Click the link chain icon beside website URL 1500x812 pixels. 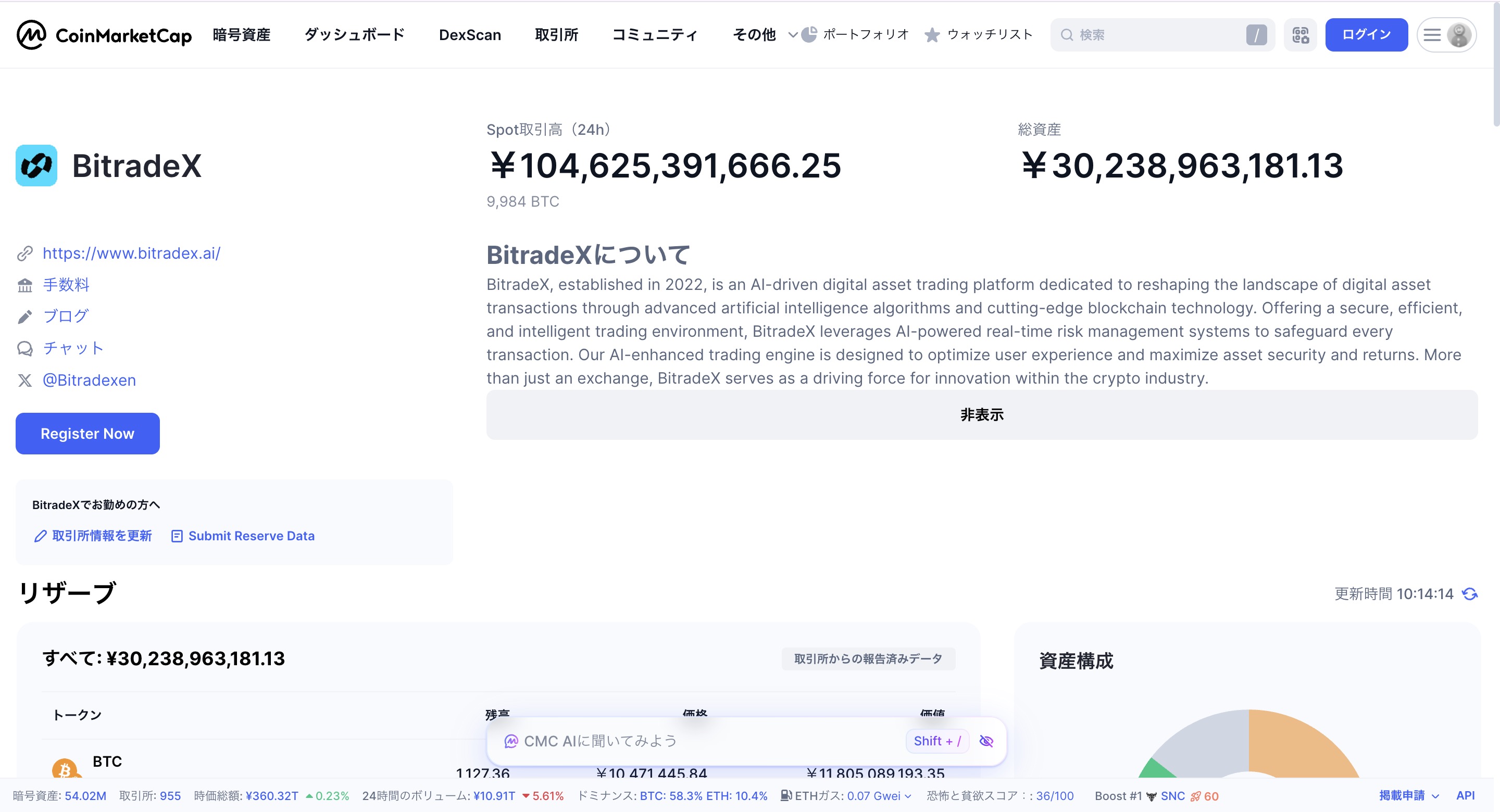coord(24,253)
